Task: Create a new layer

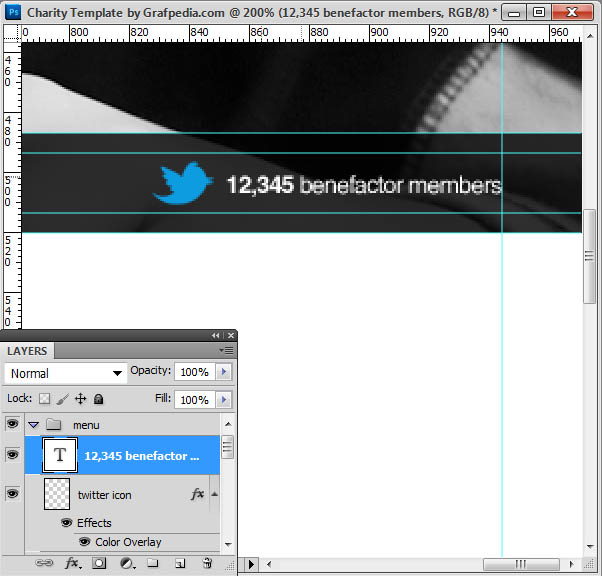Action: [180, 563]
